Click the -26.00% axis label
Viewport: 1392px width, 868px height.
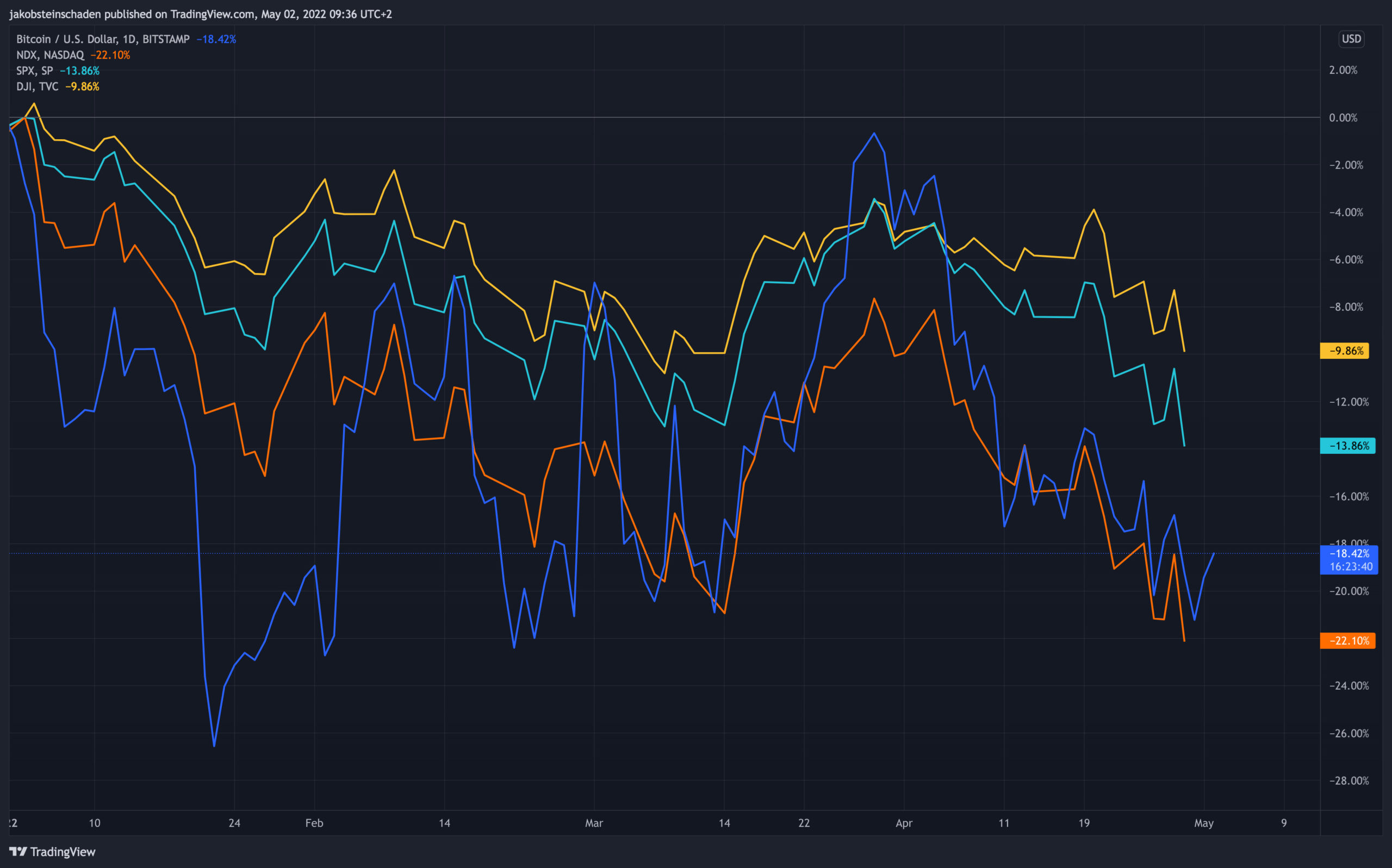(x=1349, y=734)
